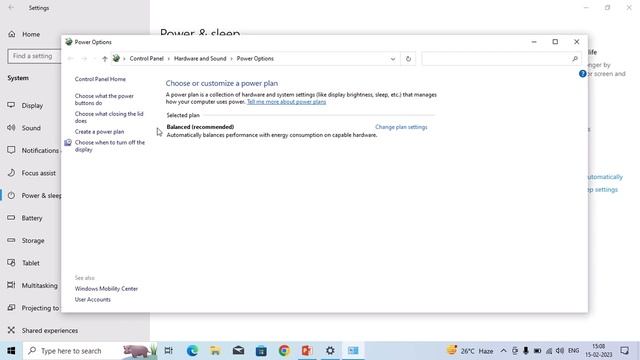Click the taskbar search box
This screenshot has width=640, height=360.
(x=90, y=351)
